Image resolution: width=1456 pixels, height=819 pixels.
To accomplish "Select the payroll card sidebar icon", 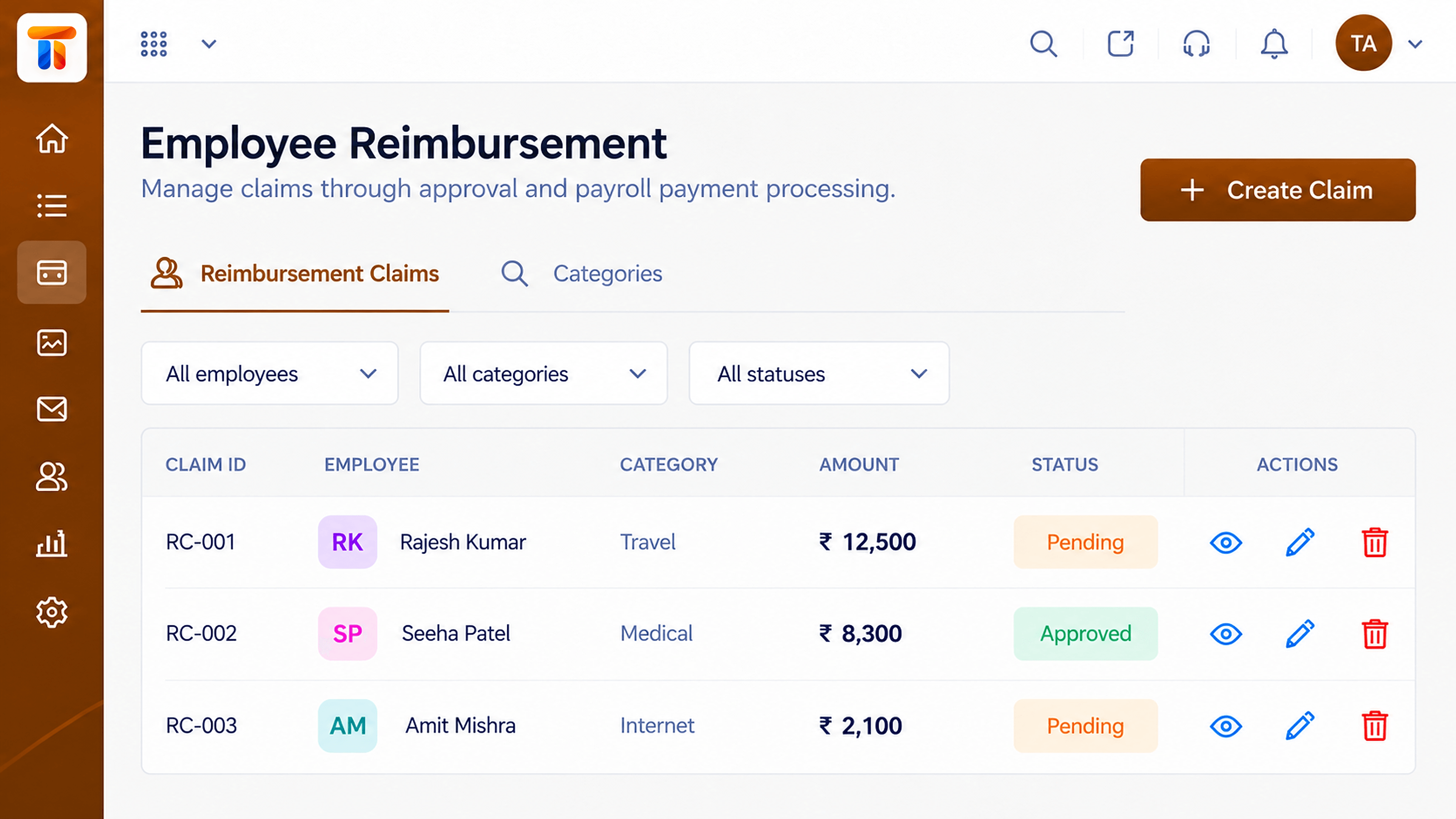I will click(x=52, y=273).
